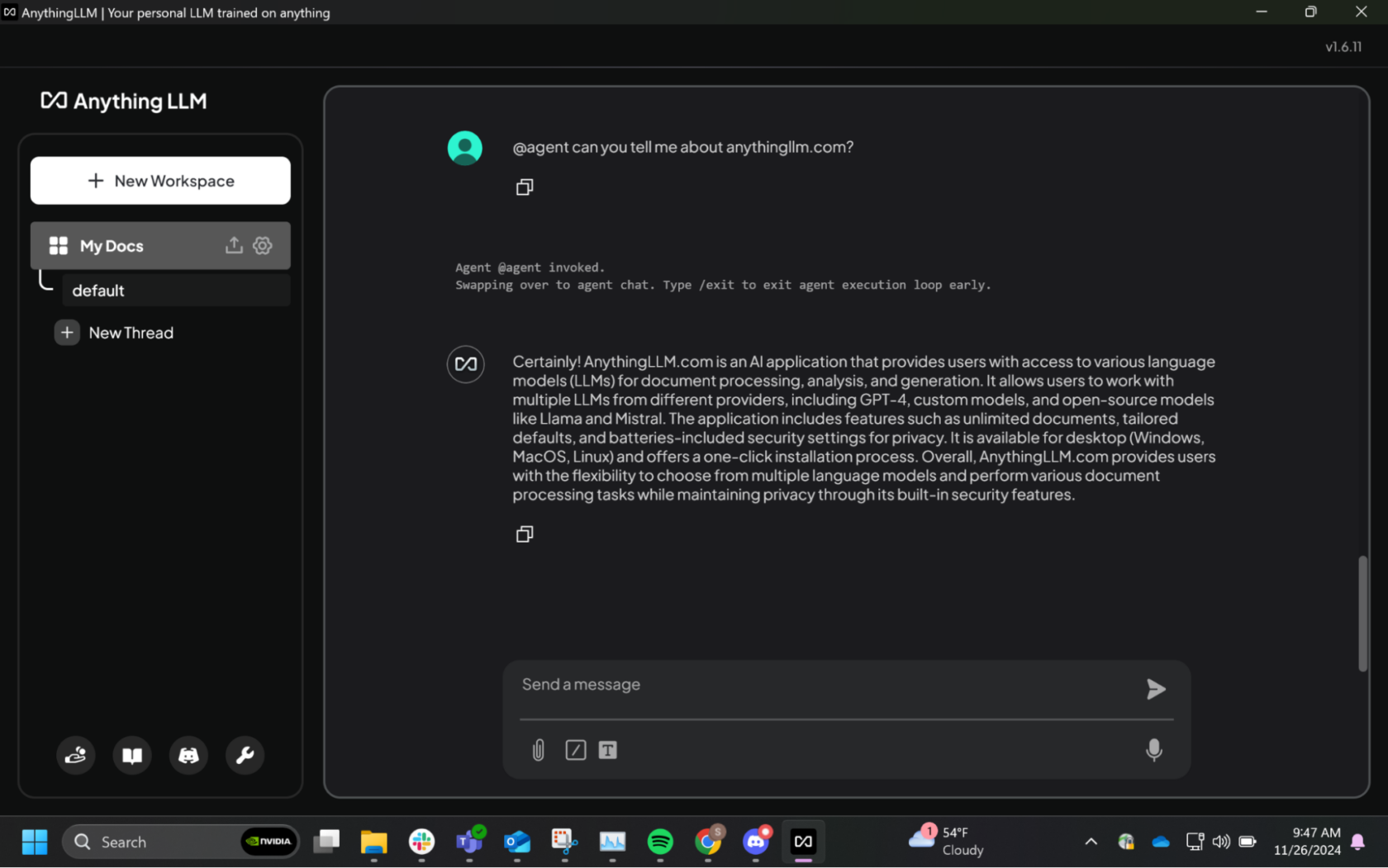1388x868 pixels.
Task: Open Snipping Tool from taskbar
Action: 564,842
